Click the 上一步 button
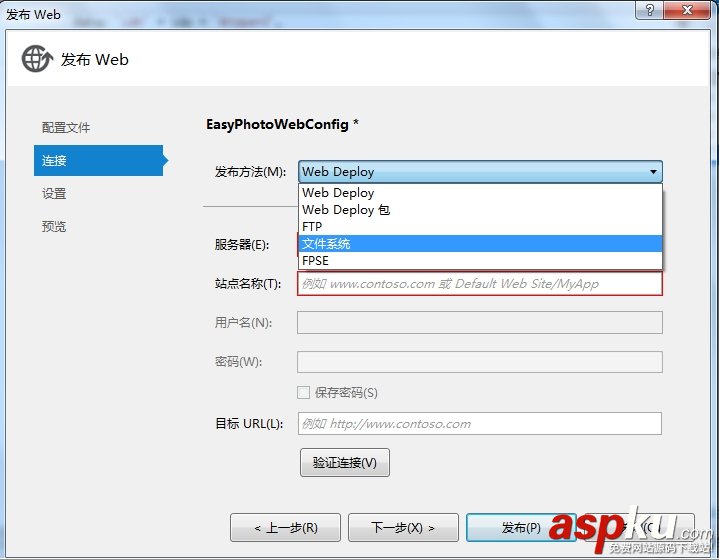This screenshot has height=560, width=719. pos(285,527)
